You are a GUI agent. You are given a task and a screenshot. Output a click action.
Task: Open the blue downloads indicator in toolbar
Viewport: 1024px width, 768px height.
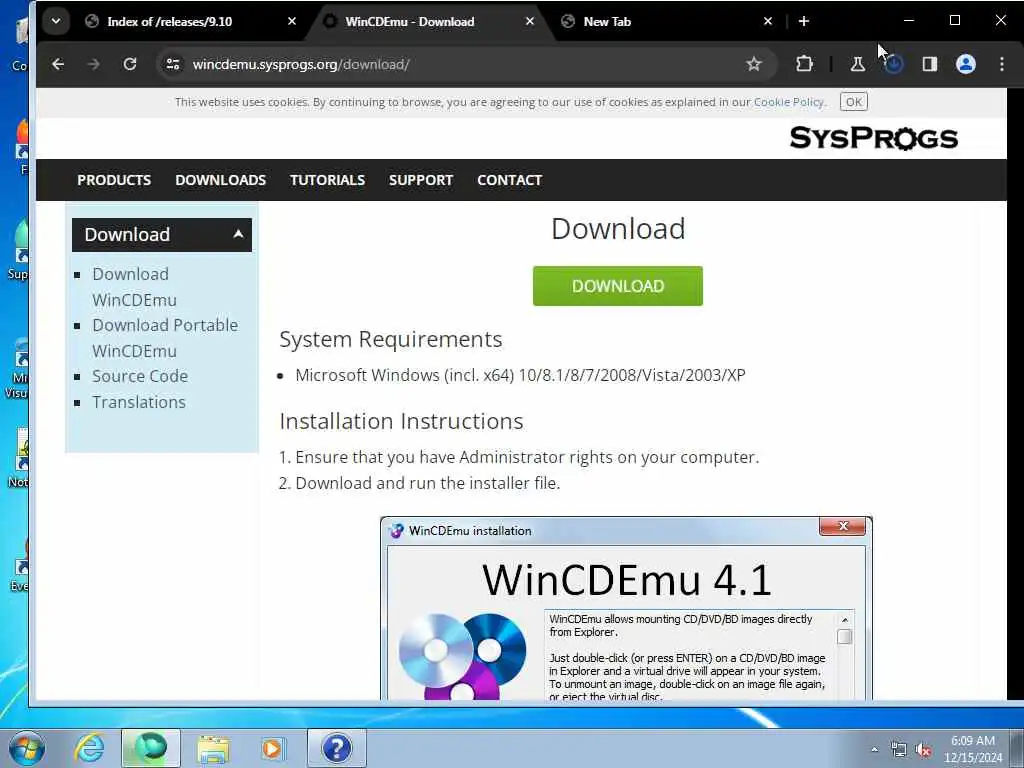coord(893,64)
